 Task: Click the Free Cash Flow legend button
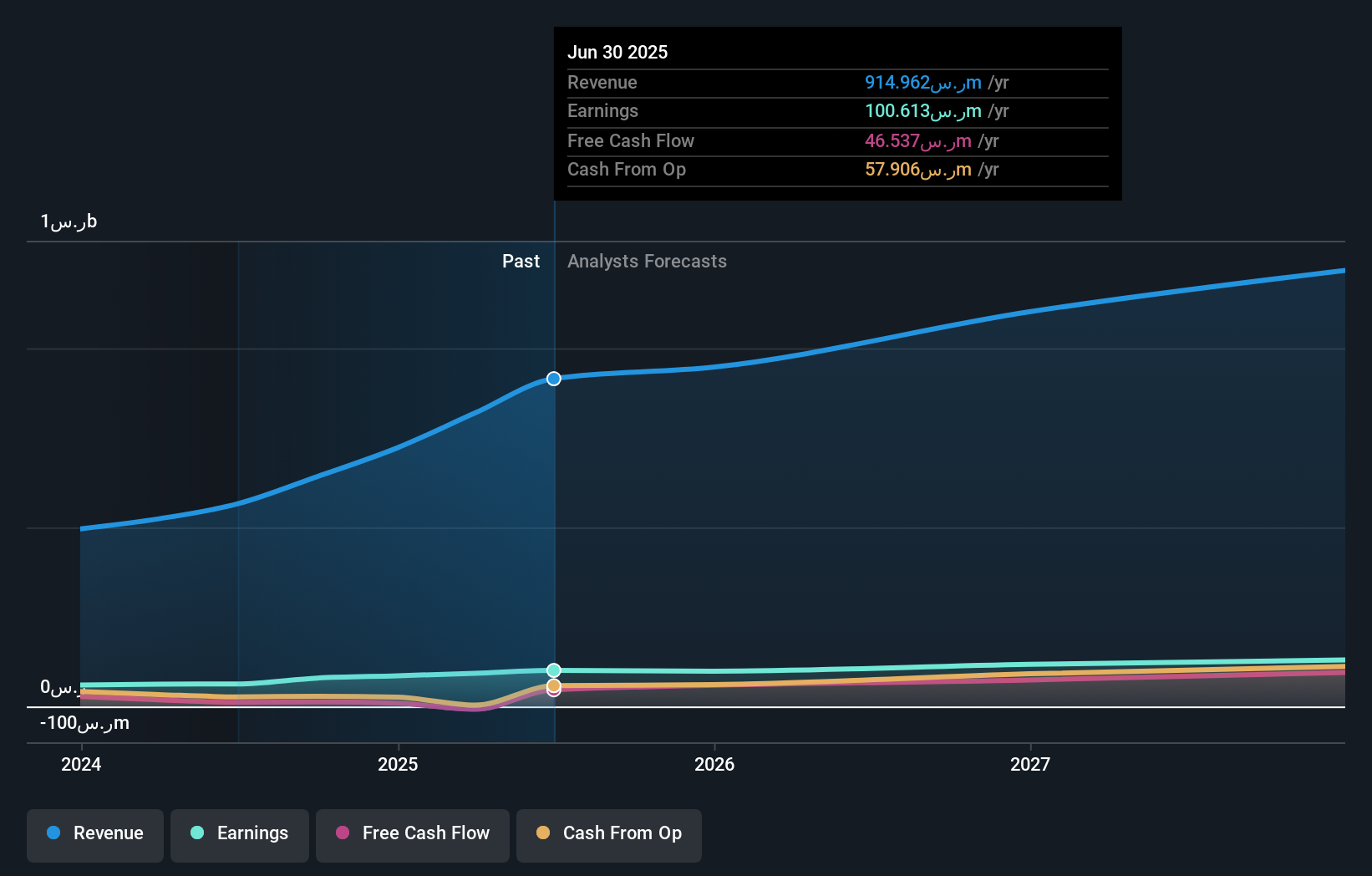(412, 834)
